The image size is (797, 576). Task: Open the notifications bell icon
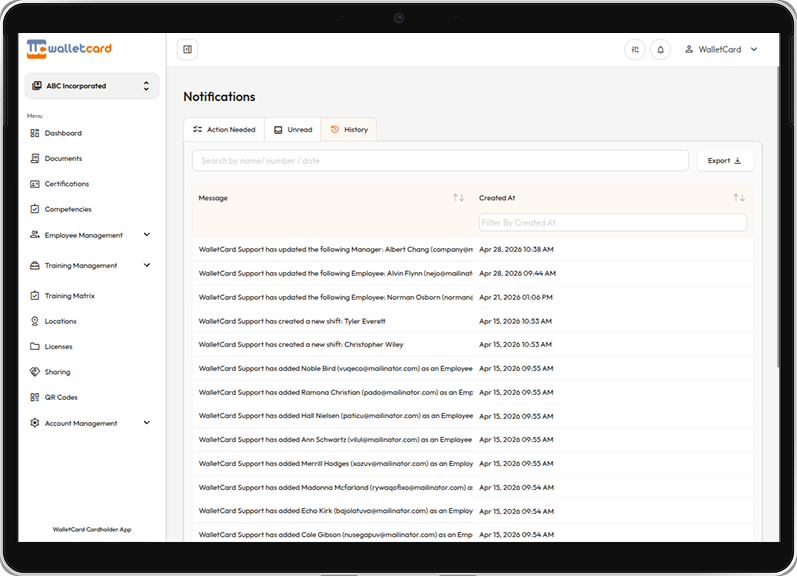pyautogui.click(x=660, y=49)
